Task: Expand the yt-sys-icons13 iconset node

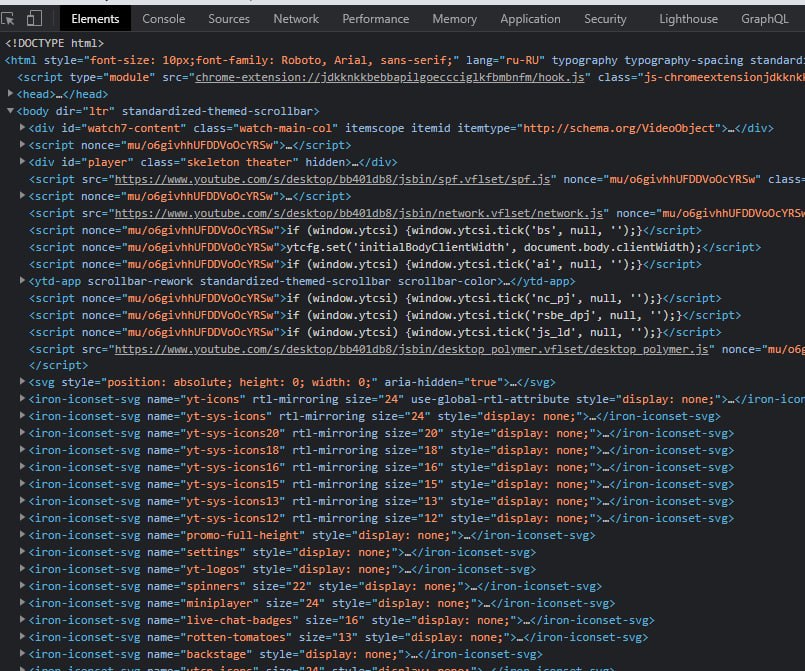Action: coord(22,500)
